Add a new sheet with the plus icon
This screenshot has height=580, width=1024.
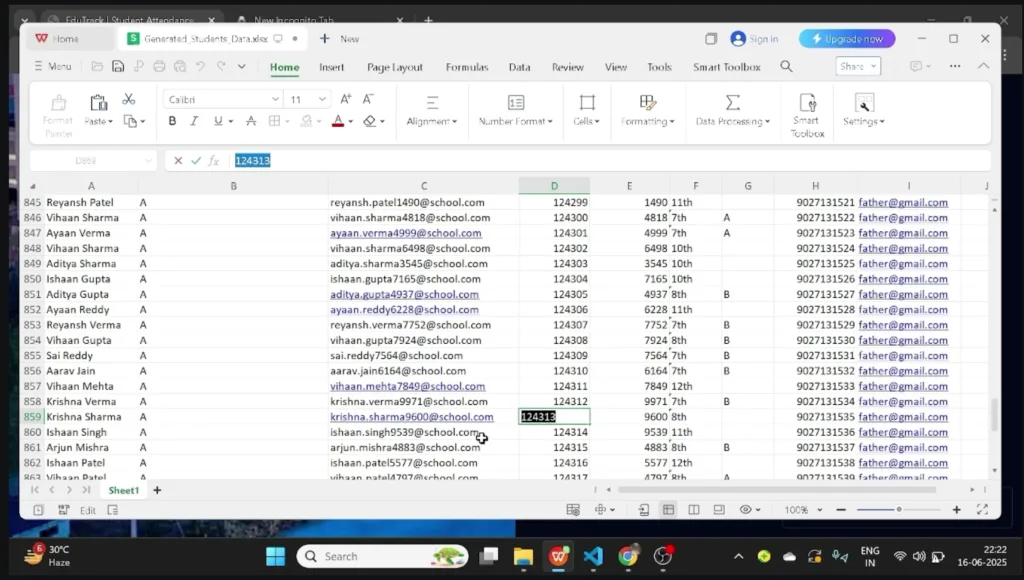[x=157, y=490]
